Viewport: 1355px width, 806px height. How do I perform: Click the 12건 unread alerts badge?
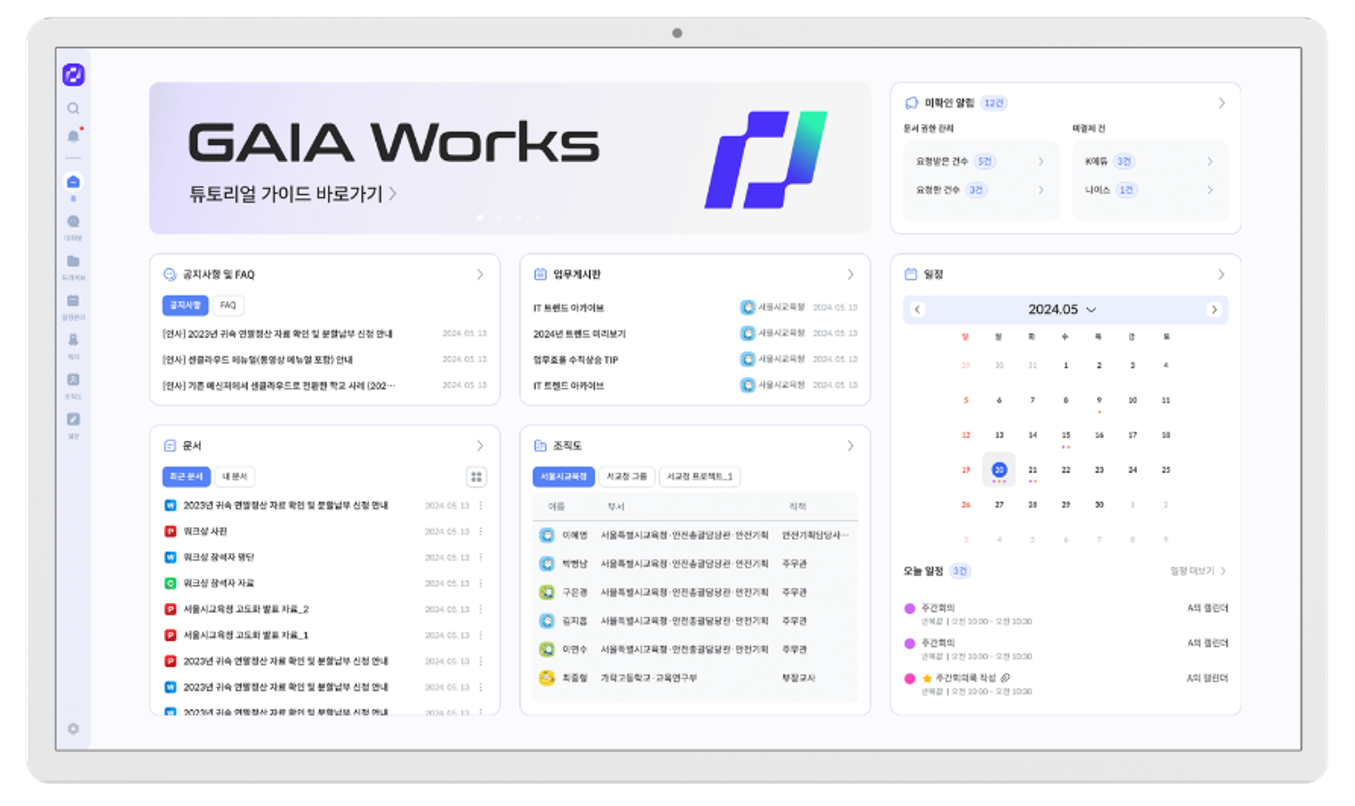(x=994, y=103)
